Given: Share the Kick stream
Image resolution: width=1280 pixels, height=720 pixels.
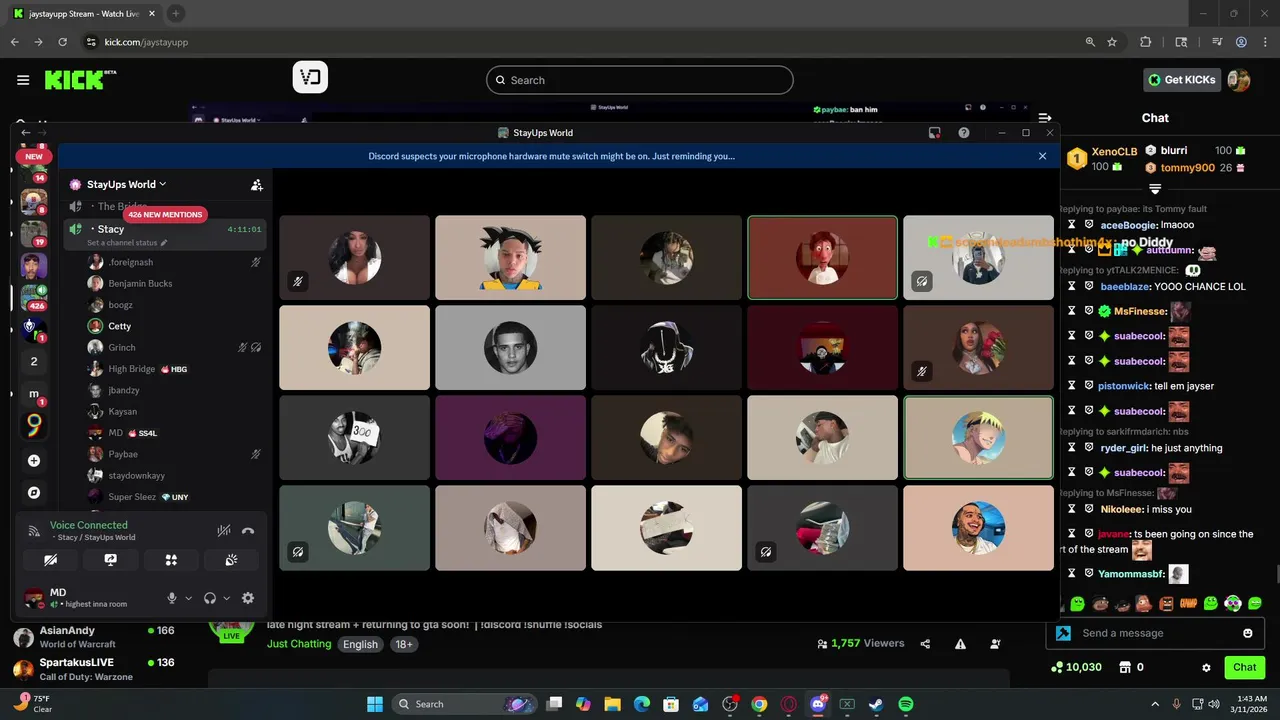Looking at the screenshot, I should (x=925, y=644).
